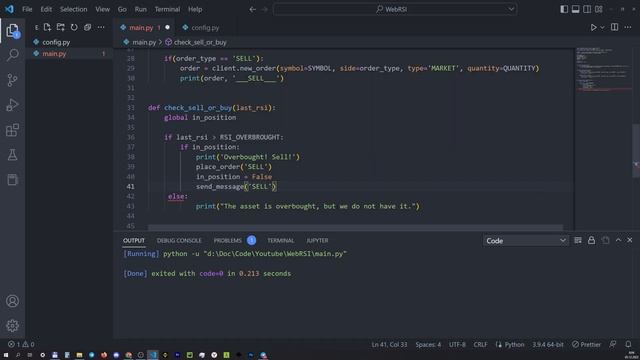Refresh the Explorer file list
The width and height of the screenshot is (640, 360).
tap(74, 27)
